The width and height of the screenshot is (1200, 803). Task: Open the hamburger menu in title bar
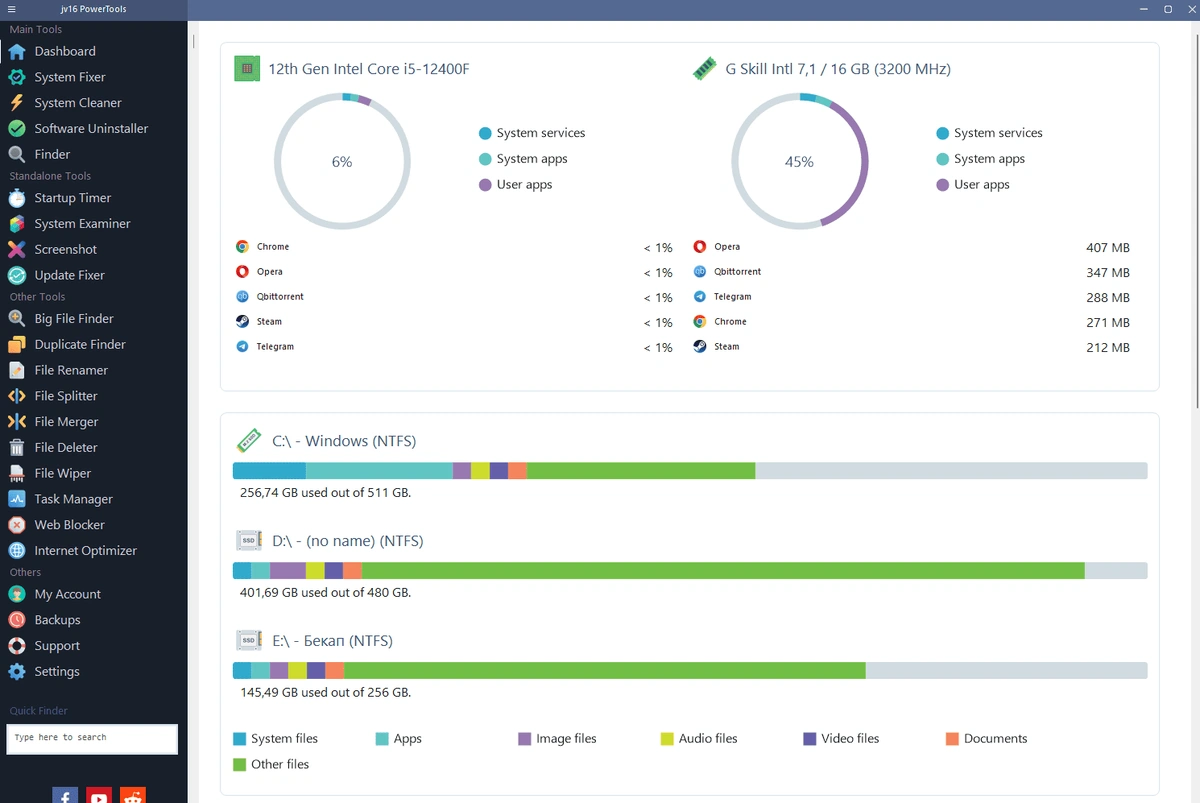[x=12, y=9]
